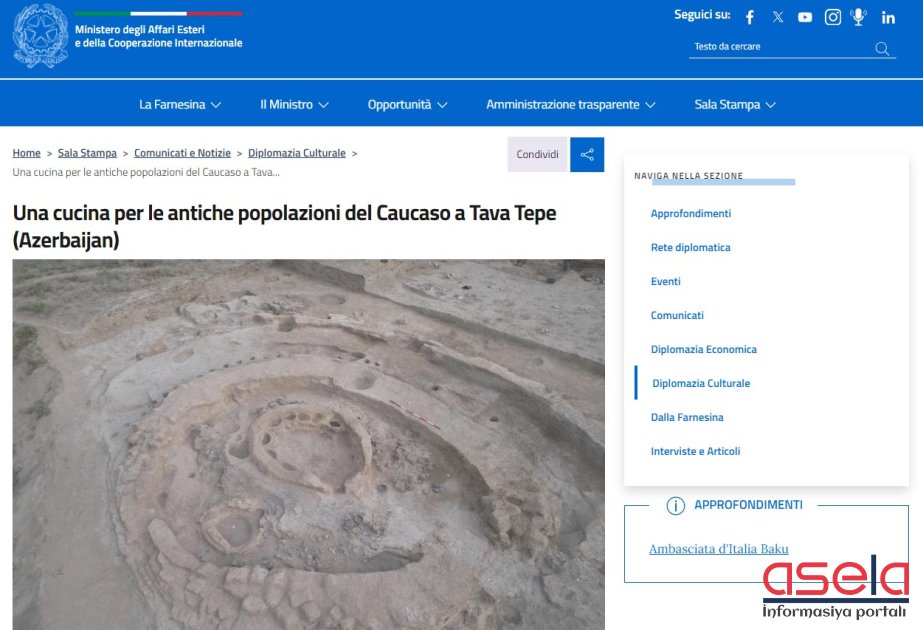Select Diplomazia Economica in the sidebar

[703, 350]
